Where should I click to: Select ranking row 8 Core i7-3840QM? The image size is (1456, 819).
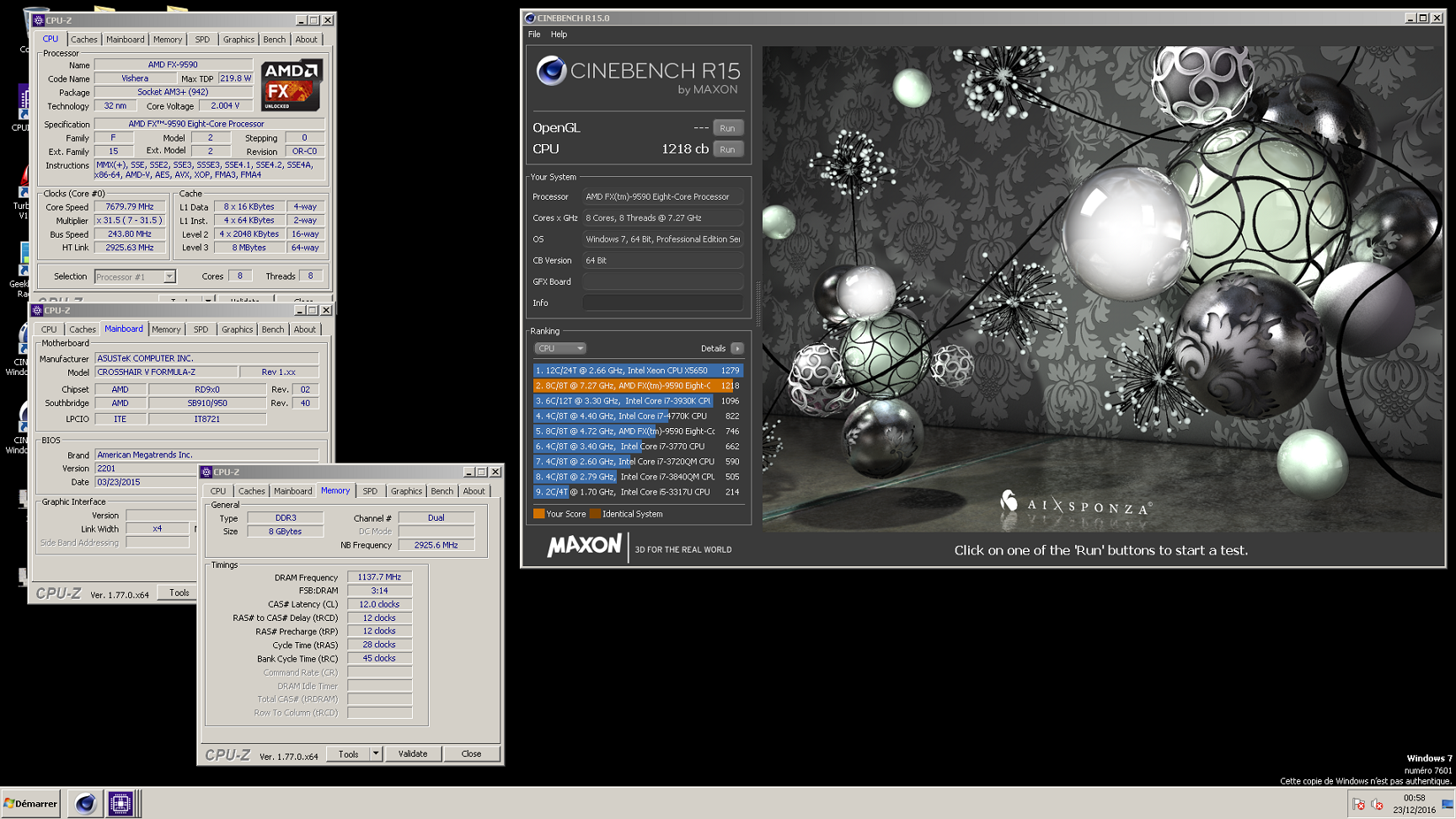[x=638, y=476]
